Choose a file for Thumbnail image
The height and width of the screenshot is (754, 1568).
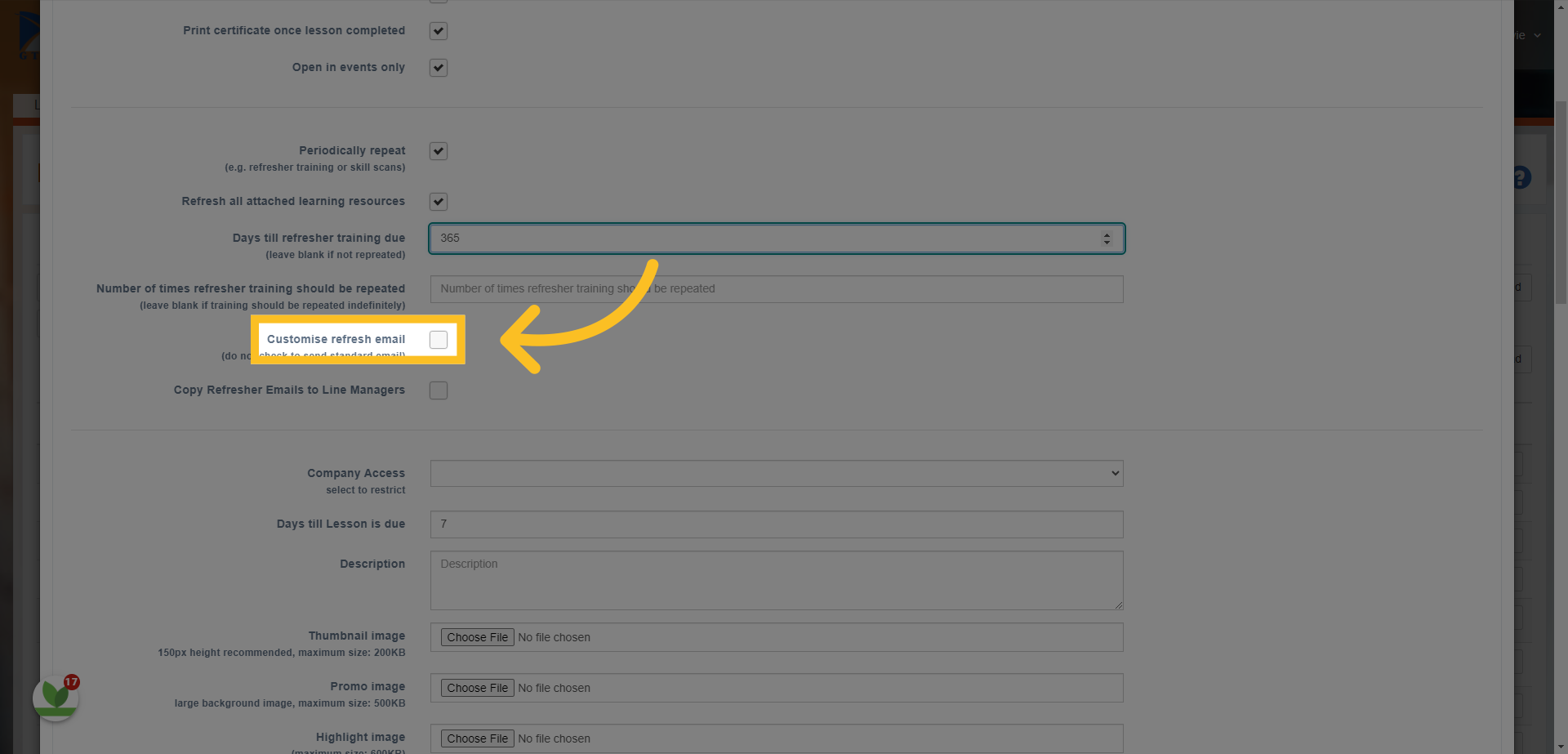pyautogui.click(x=478, y=637)
